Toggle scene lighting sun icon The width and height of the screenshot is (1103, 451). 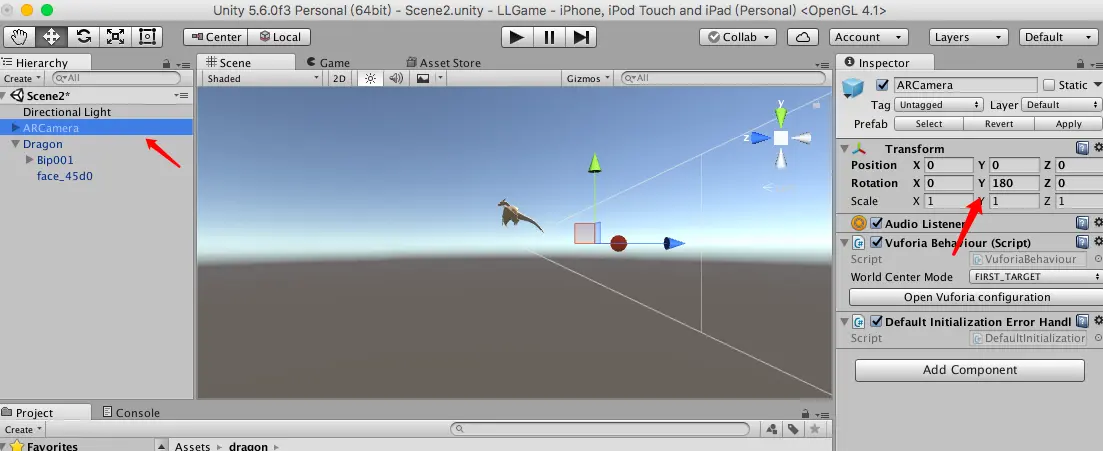pyautogui.click(x=370, y=78)
